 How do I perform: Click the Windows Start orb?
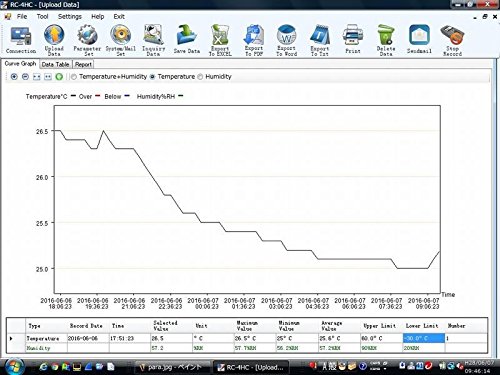click(14, 366)
